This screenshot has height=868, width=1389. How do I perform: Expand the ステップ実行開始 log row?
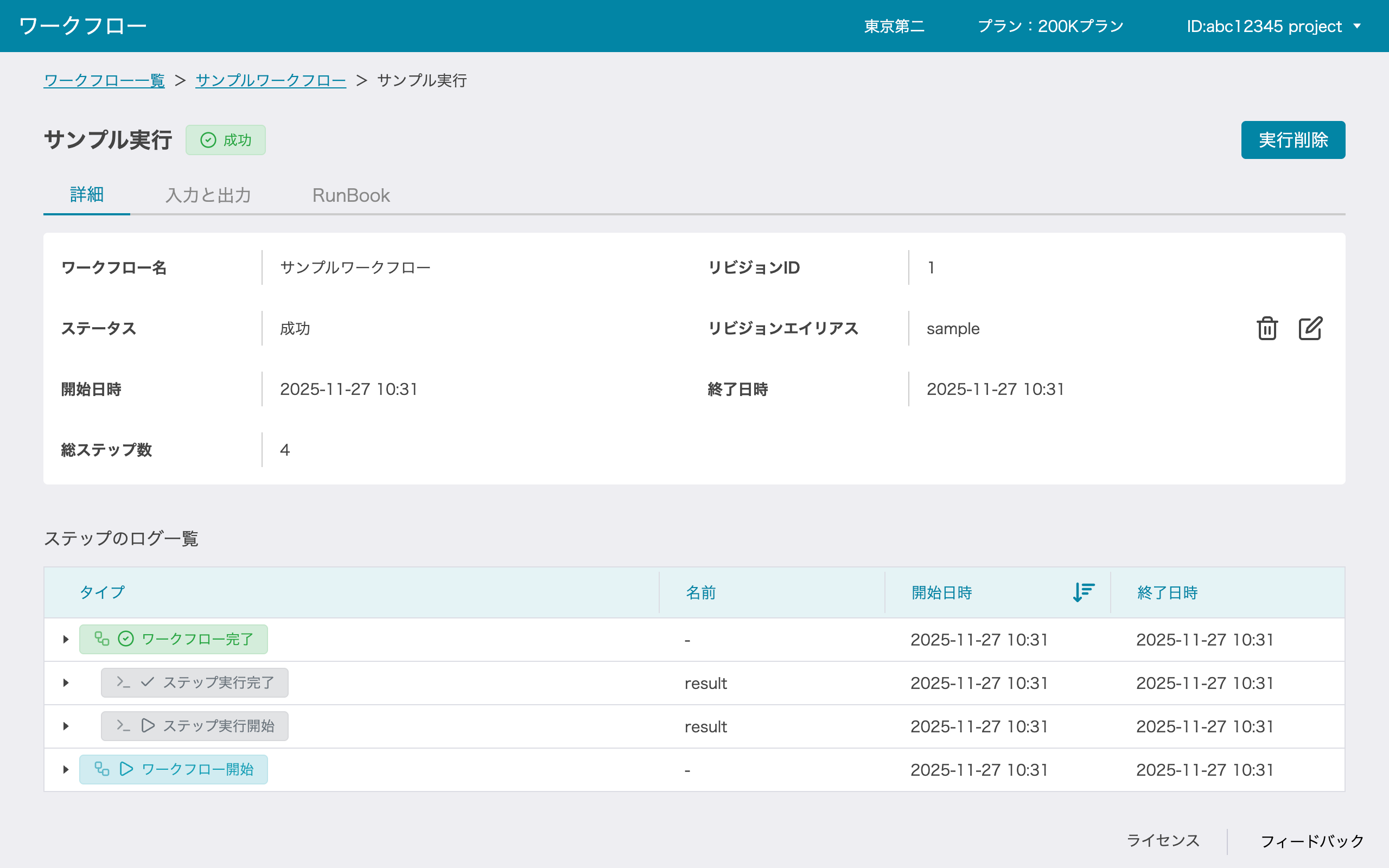(x=66, y=726)
